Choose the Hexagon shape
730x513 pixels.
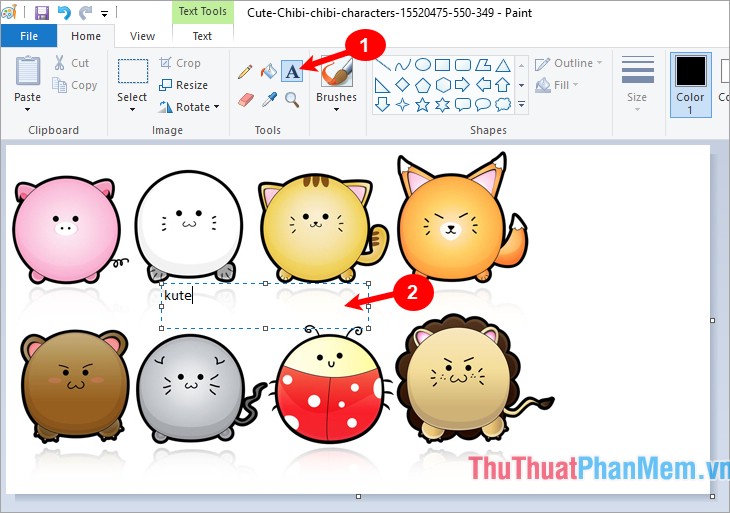click(x=443, y=85)
